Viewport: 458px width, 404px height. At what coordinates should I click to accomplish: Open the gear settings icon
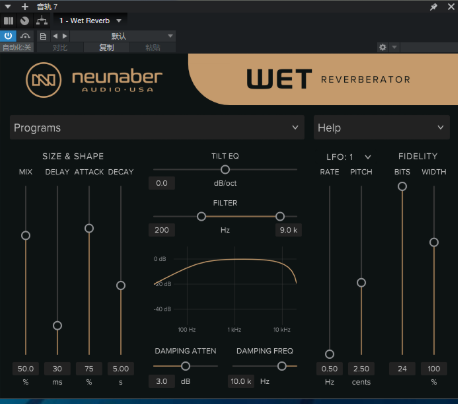click(x=383, y=47)
